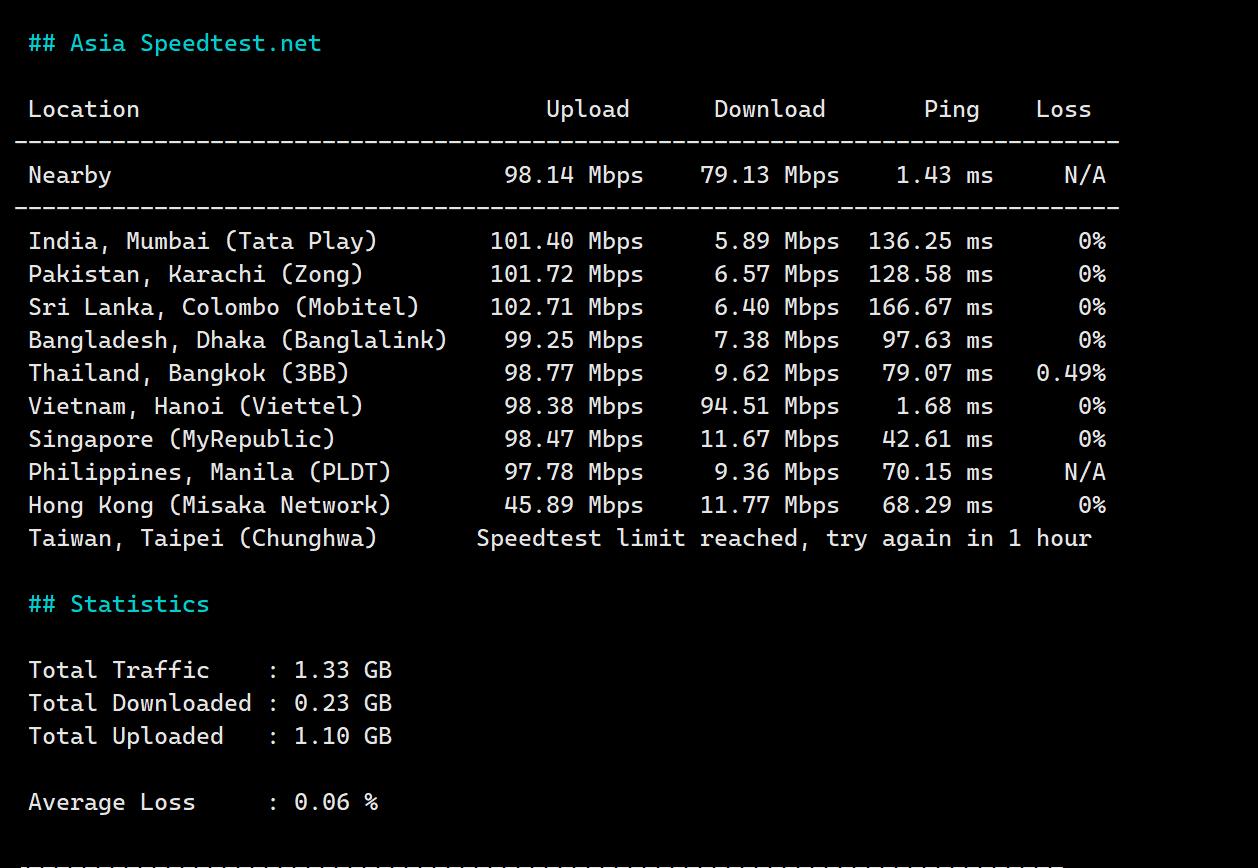Viewport: 1258px width, 868px height.
Task: Click the 0.49% loss value for Thailand
Action: 1070,373
